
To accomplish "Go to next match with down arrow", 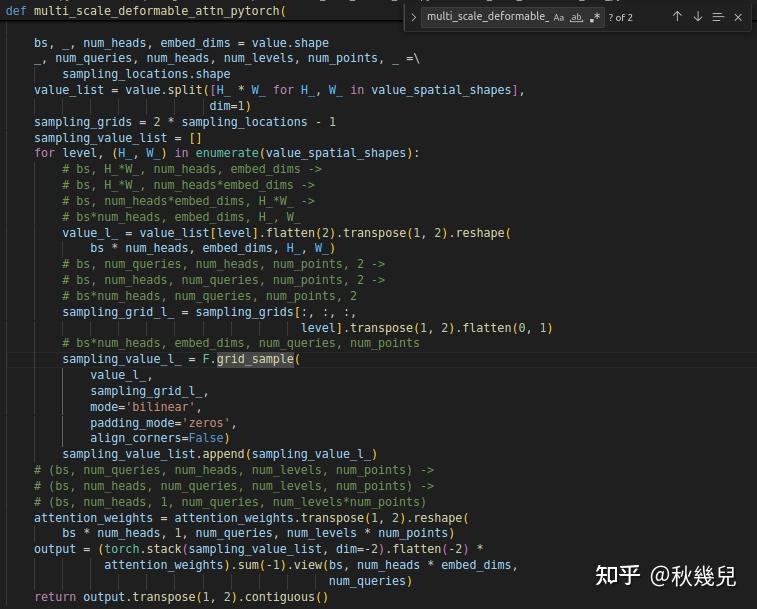I will tap(698, 17).
